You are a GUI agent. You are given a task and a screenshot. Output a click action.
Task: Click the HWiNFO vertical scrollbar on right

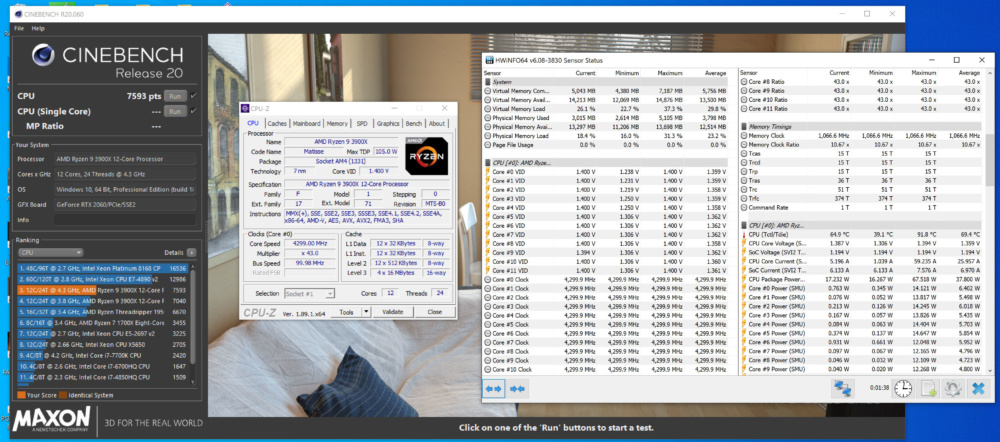(x=989, y=159)
